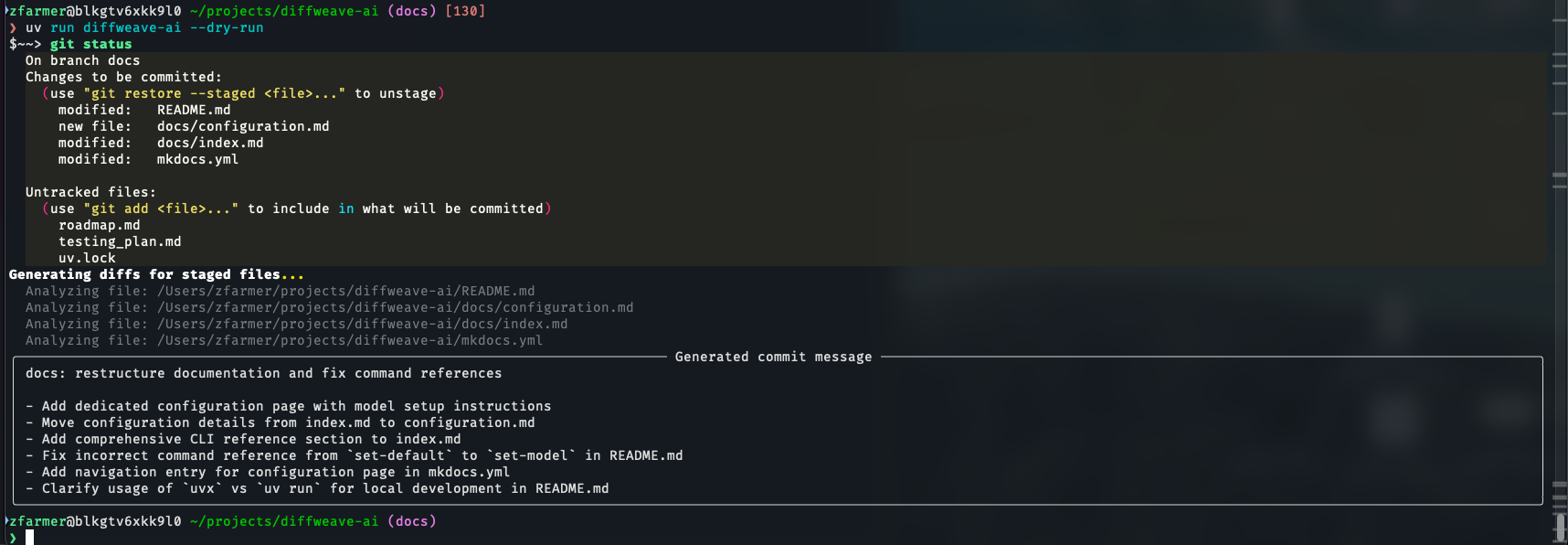Image resolution: width=1568 pixels, height=545 pixels.
Task: Click the "$~~>" git status prompt marker
Action: pos(25,44)
